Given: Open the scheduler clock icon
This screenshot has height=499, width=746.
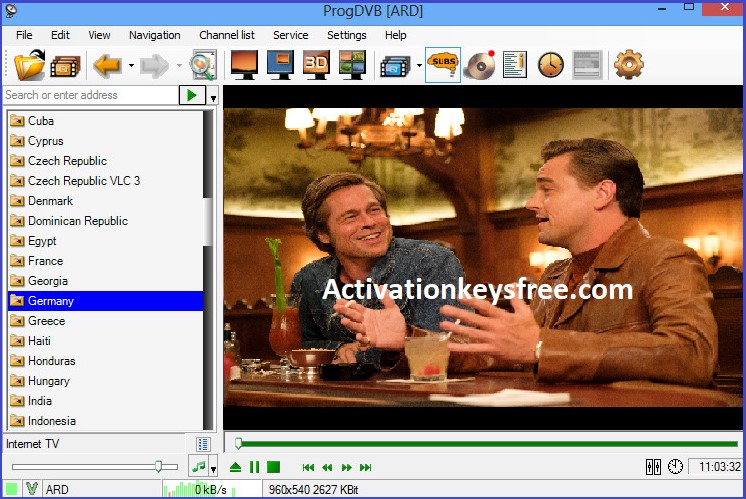Looking at the screenshot, I should [551, 65].
